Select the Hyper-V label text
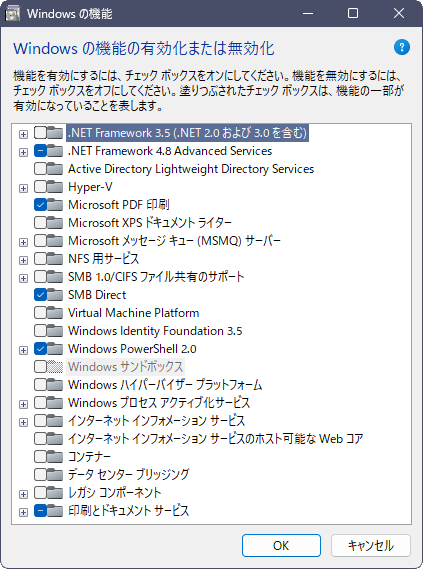Image resolution: width=423 pixels, height=569 pixels. (90, 187)
